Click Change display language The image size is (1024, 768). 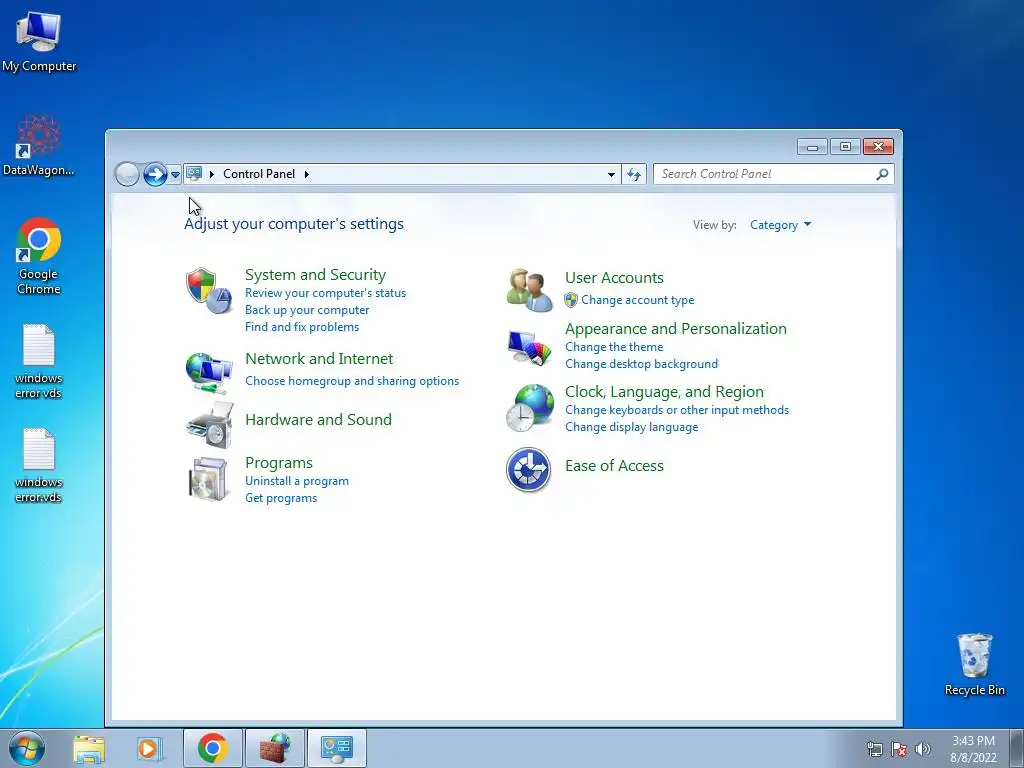coord(632,426)
